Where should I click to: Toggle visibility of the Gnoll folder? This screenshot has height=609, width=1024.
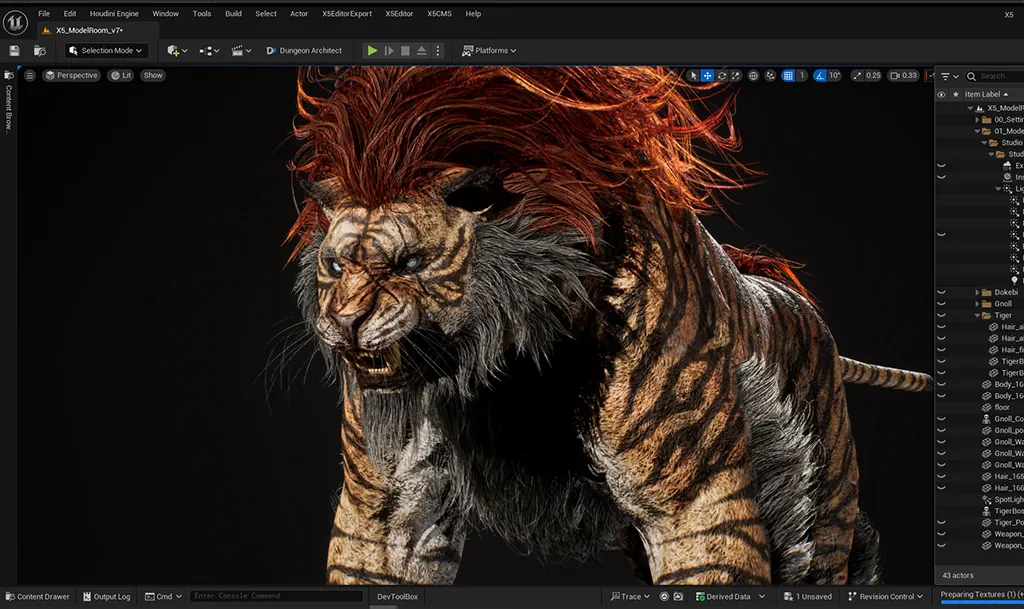point(941,304)
